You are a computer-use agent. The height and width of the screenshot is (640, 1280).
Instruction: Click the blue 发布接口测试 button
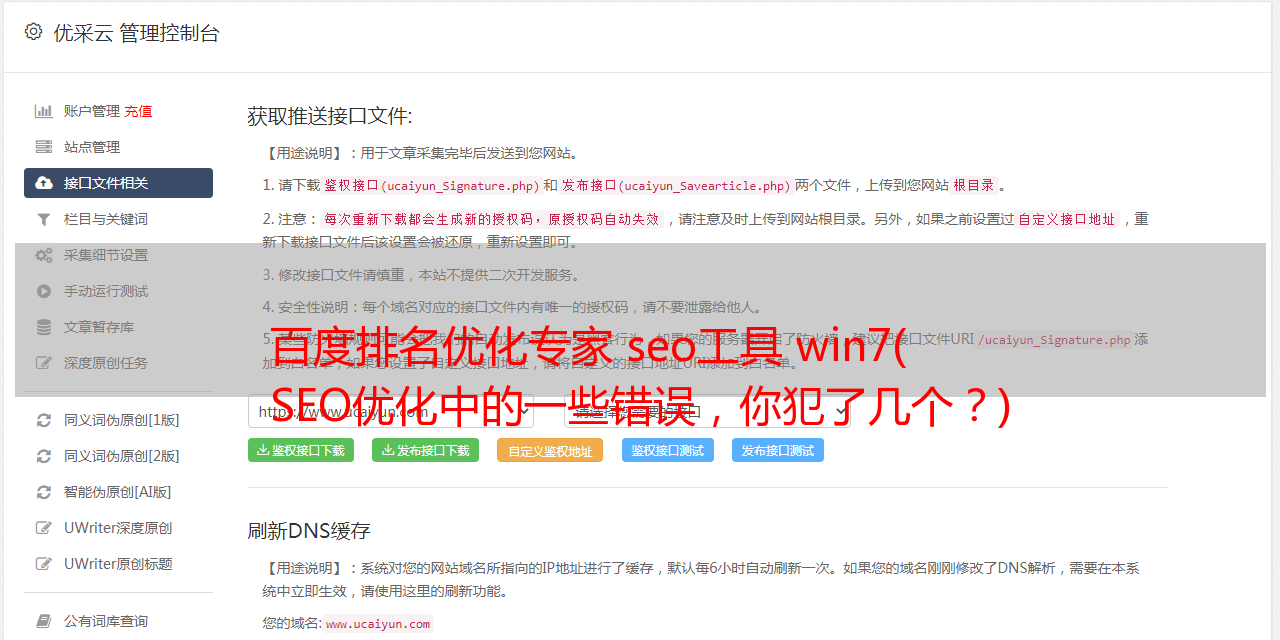click(778, 450)
